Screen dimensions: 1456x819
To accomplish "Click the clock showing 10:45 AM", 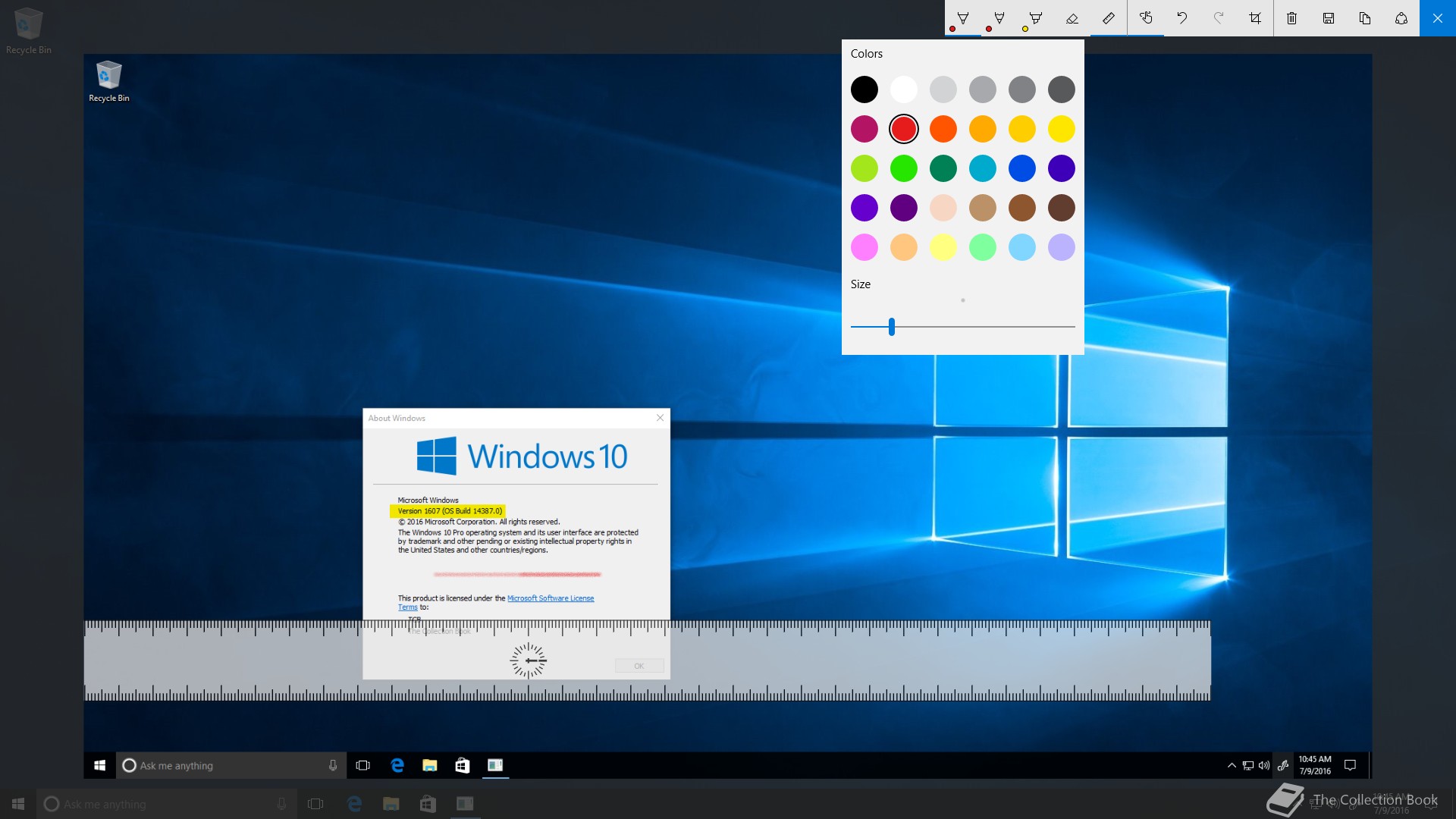I will tap(1315, 765).
